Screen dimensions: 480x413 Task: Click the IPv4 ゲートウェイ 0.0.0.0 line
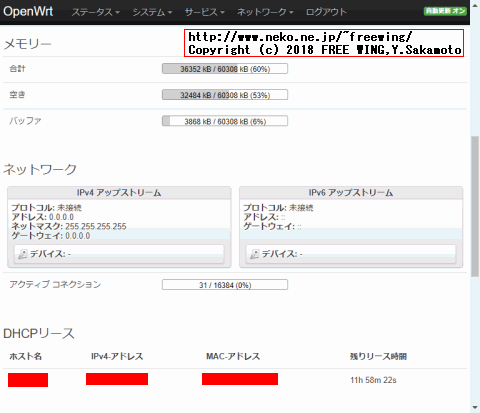click(x=51, y=236)
